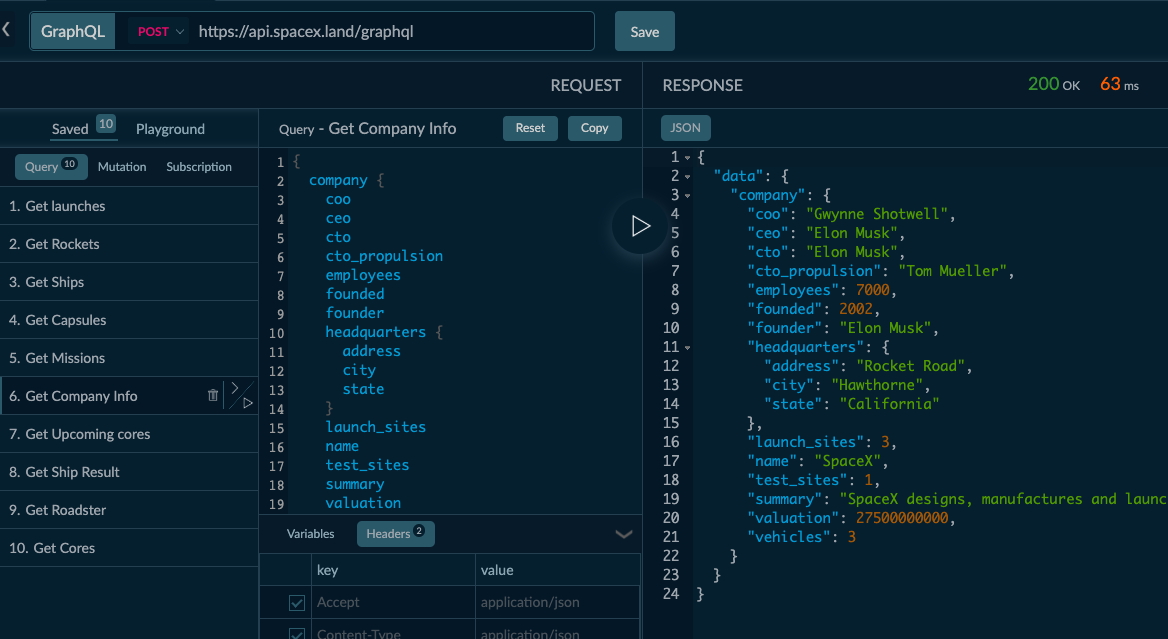
Task: Delete the Get Company Info saved query
Action: click(213, 395)
